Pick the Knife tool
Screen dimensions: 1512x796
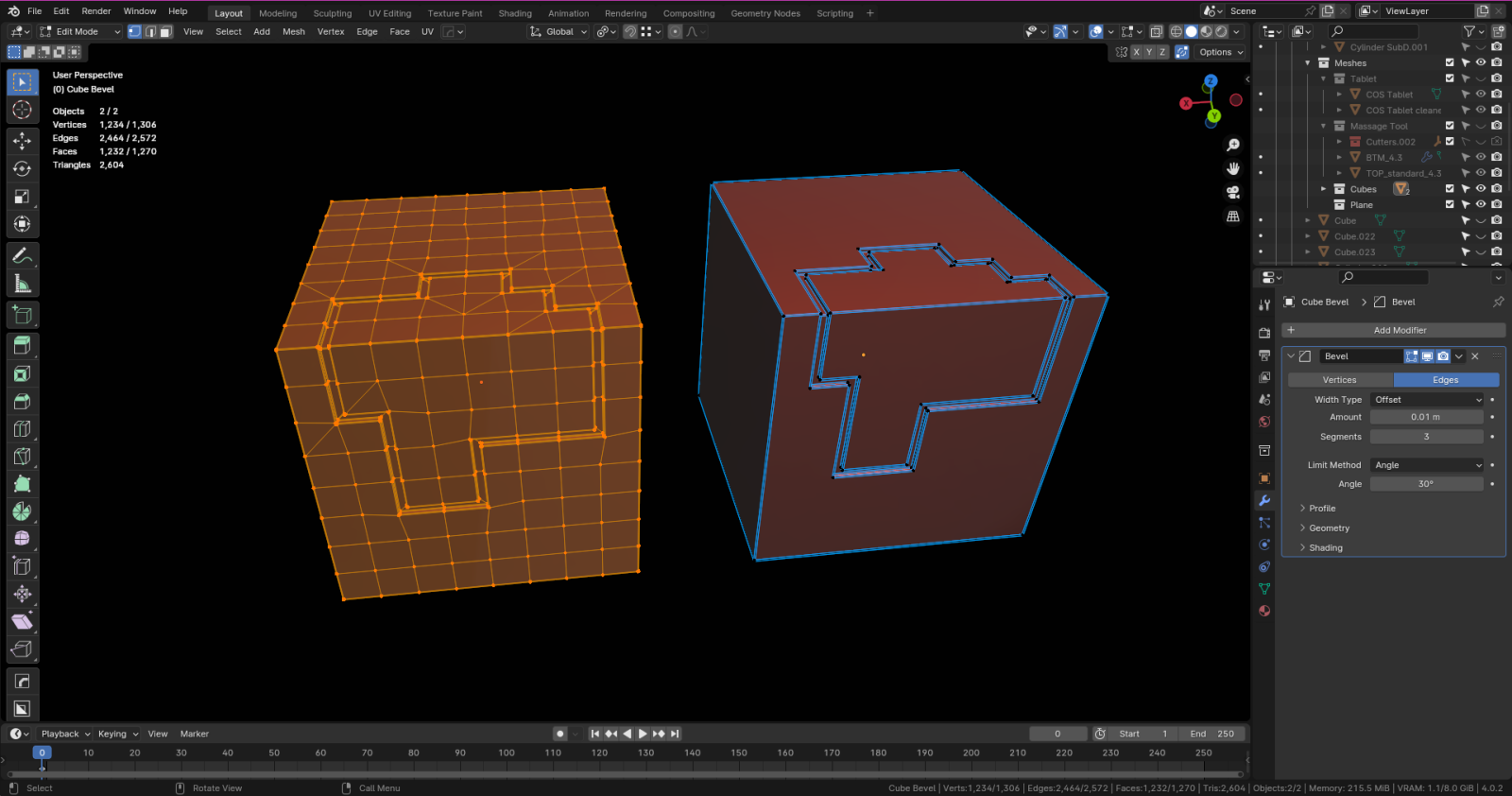tap(23, 457)
